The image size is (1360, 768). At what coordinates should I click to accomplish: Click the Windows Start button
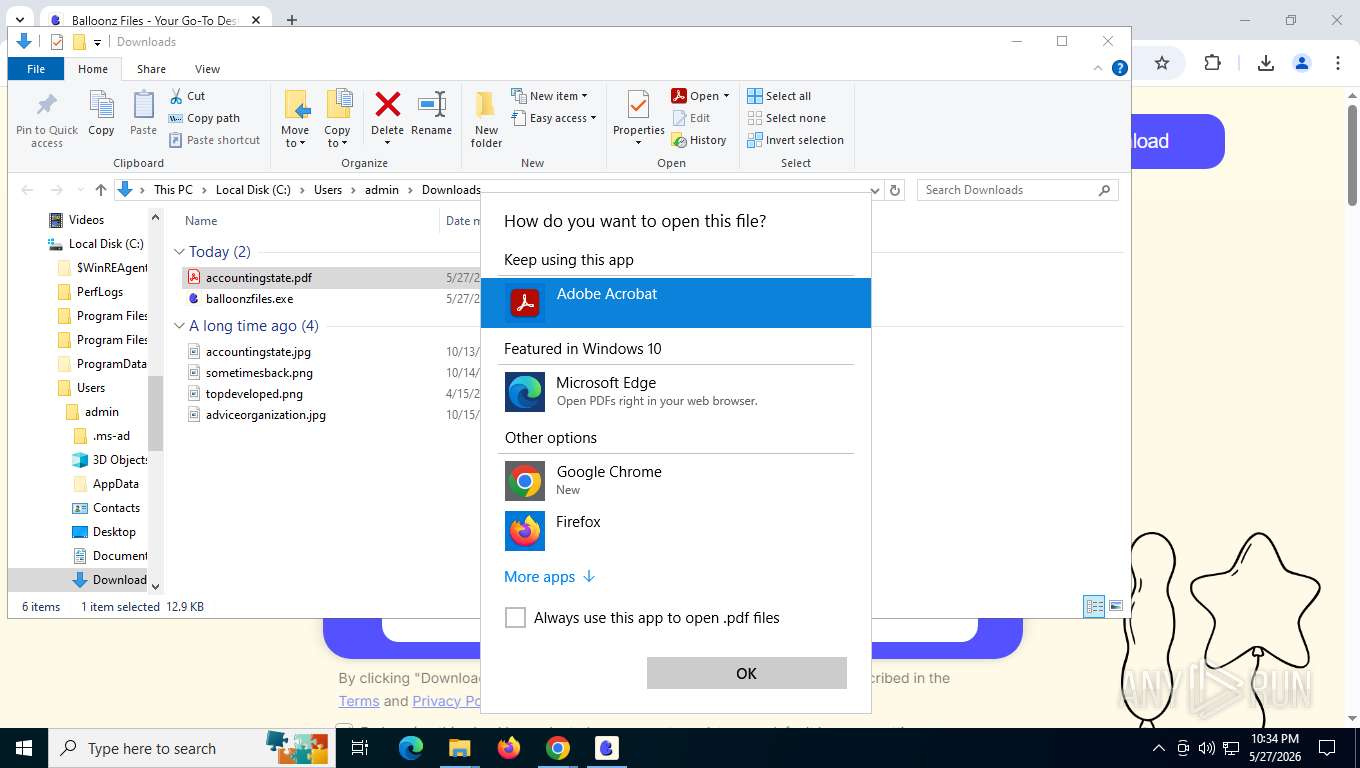(x=23, y=748)
